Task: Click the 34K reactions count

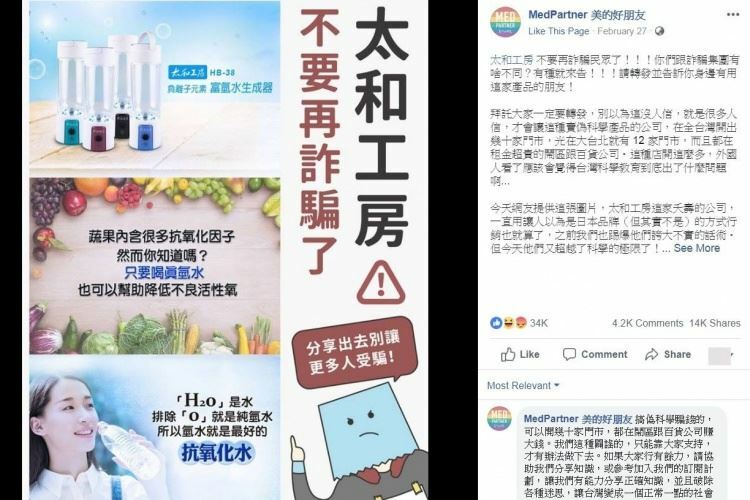Action: point(539,323)
